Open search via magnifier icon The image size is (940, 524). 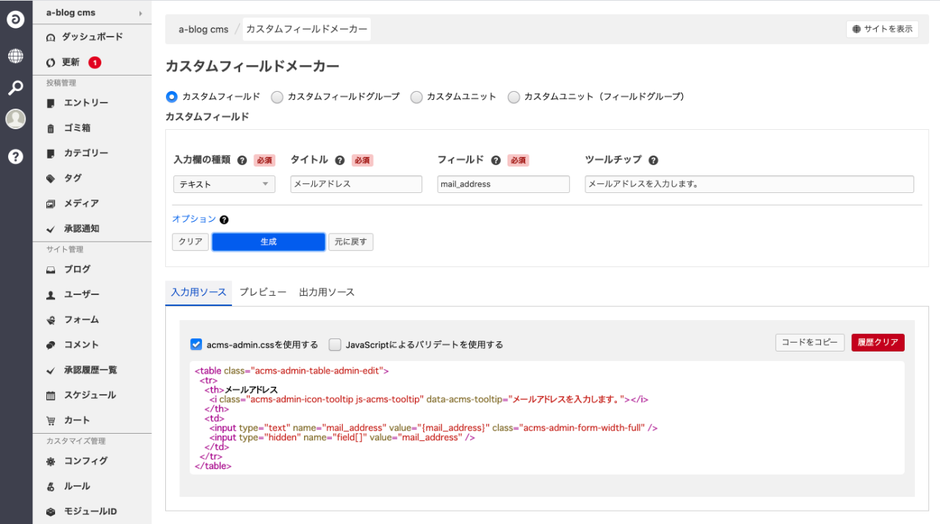[15, 88]
